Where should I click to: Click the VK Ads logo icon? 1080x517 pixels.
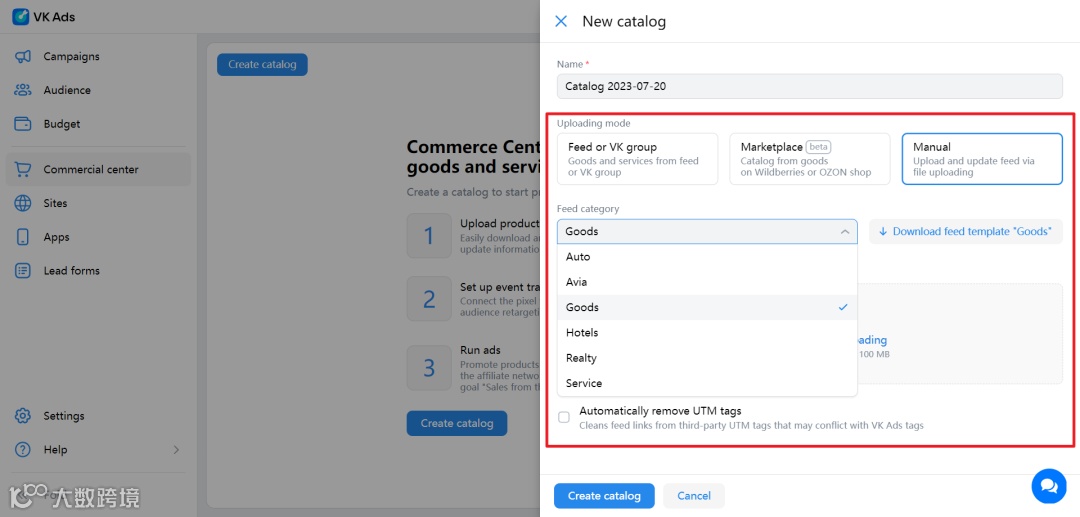[20, 17]
